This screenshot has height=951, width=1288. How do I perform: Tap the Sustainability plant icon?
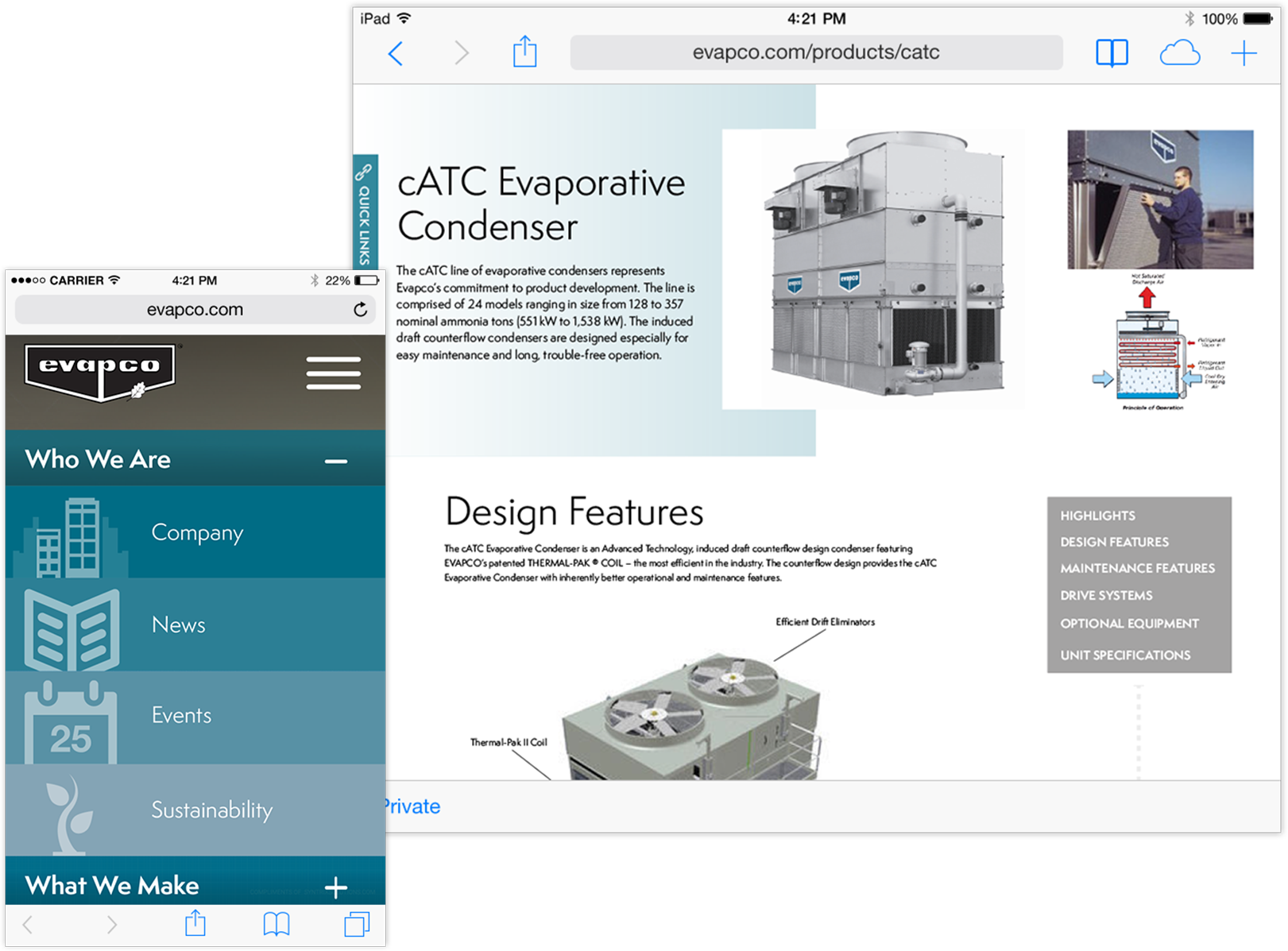[69, 815]
